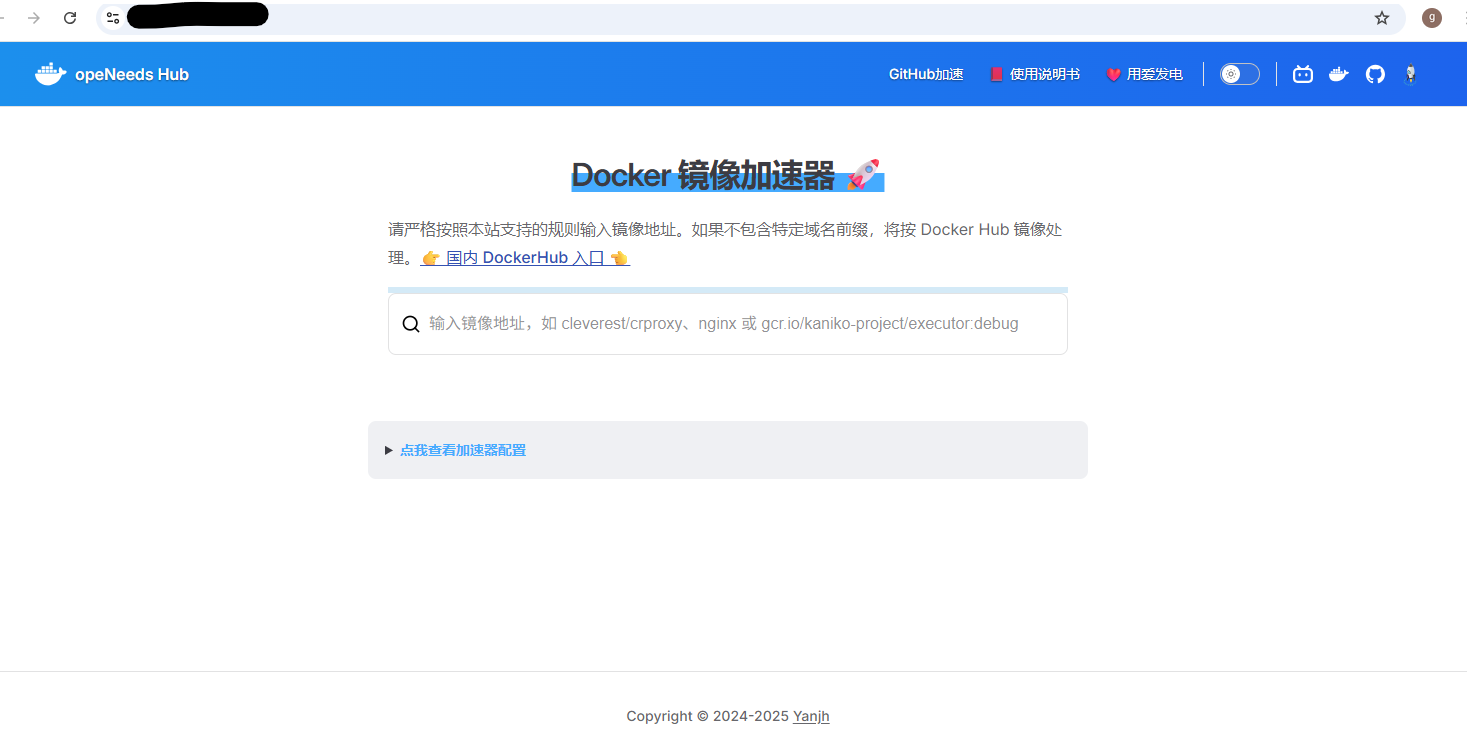Open the Bilibili icon link in header
Image resolution: width=1467 pixels, height=741 pixels.
pos(1302,74)
